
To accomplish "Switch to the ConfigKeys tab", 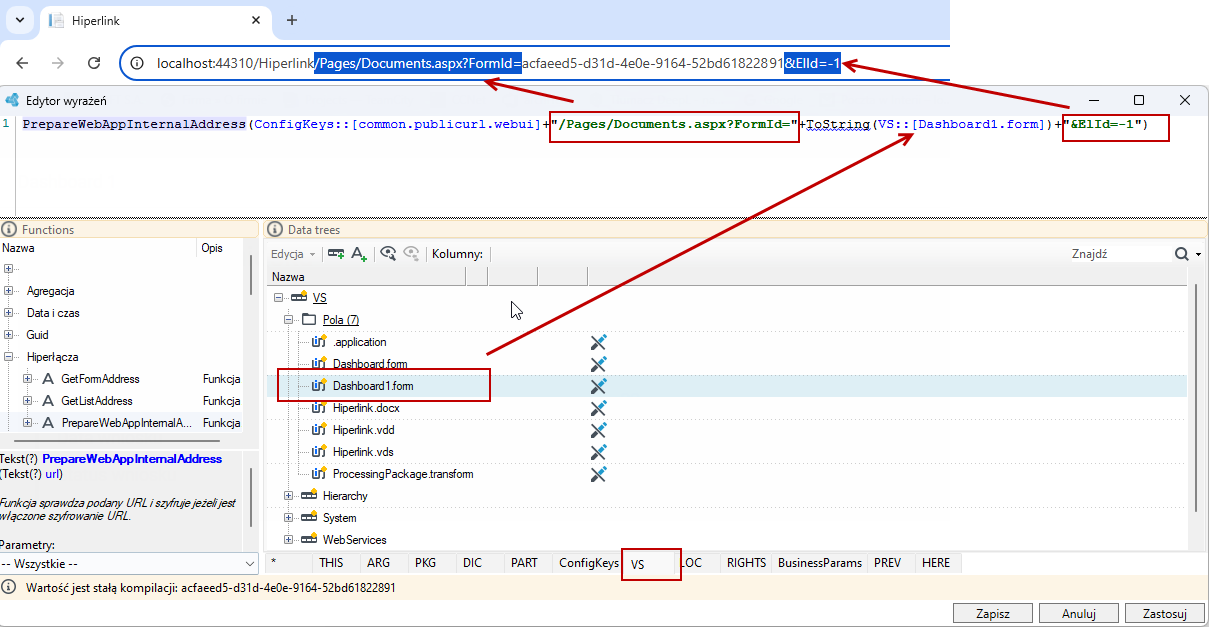I will pos(588,563).
